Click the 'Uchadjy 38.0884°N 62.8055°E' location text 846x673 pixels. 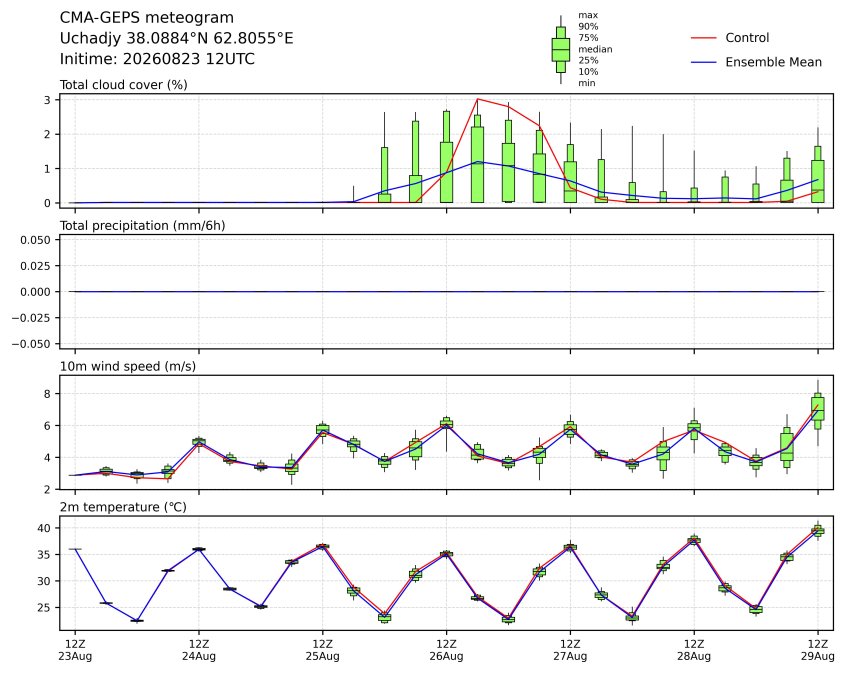click(176, 38)
